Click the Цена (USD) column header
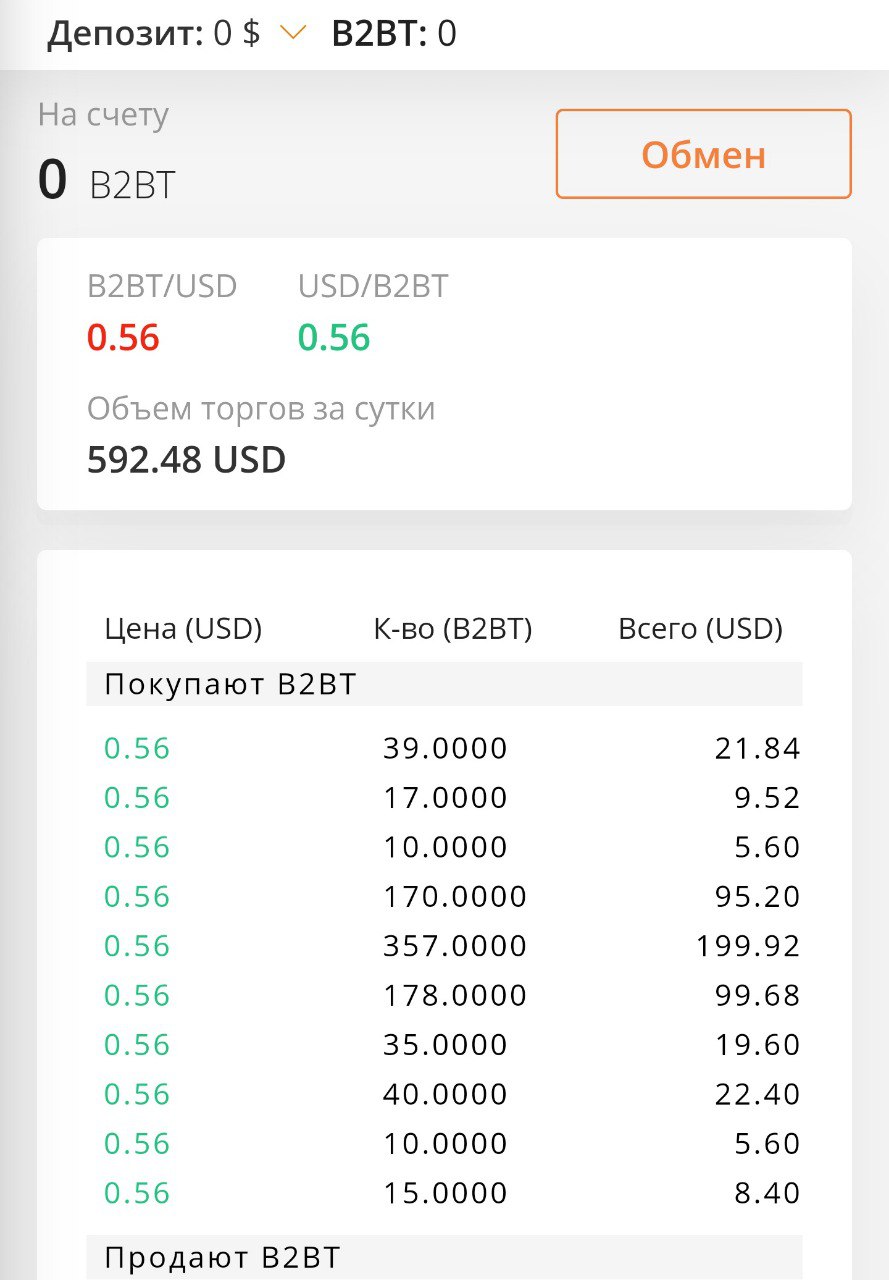 (x=183, y=629)
